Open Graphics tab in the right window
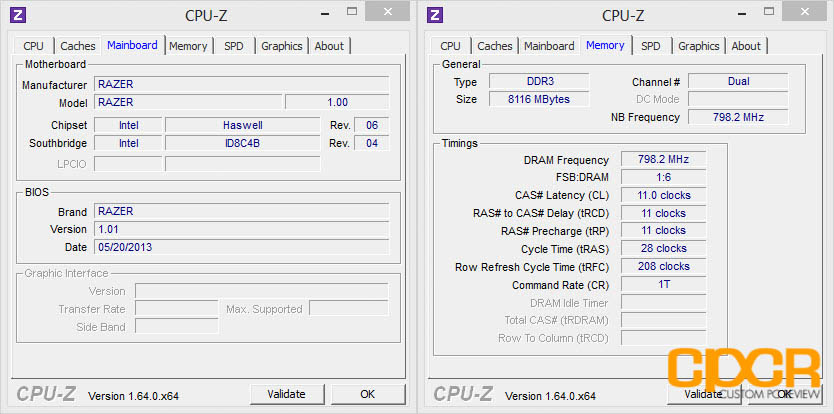834x414 pixels. click(699, 46)
